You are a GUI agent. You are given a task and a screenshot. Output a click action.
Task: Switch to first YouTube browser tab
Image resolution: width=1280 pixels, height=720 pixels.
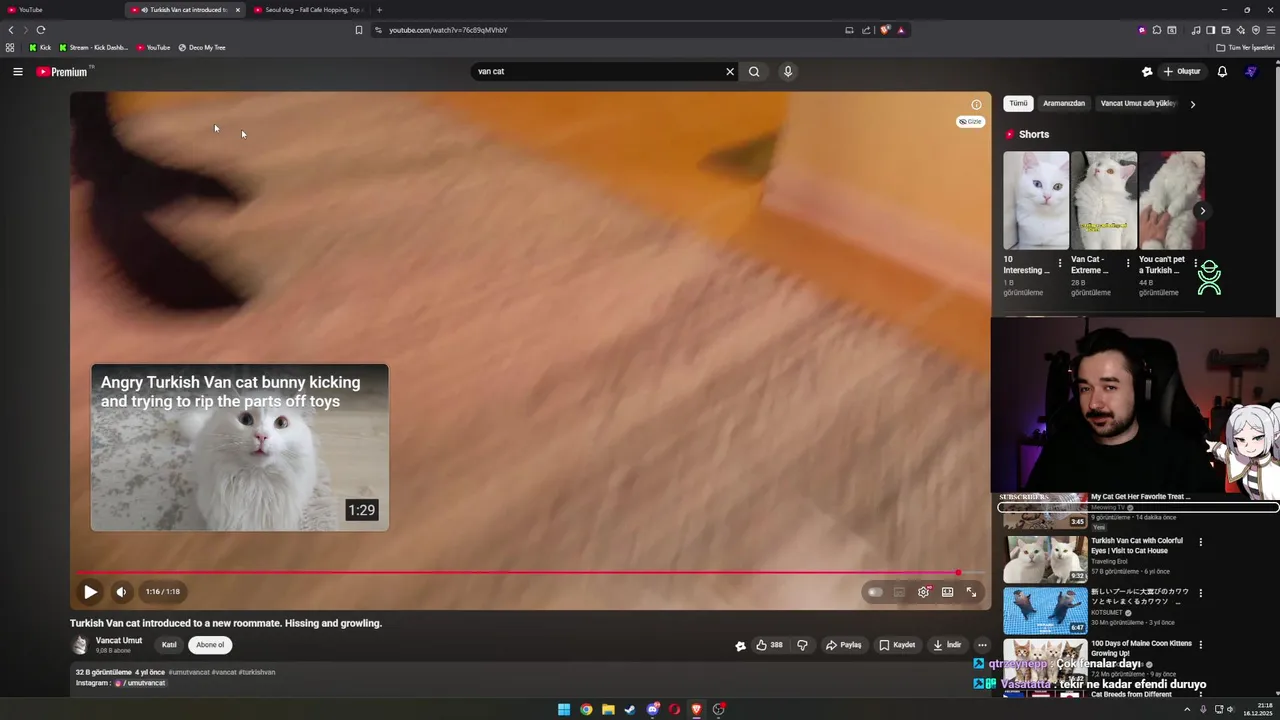[60, 10]
